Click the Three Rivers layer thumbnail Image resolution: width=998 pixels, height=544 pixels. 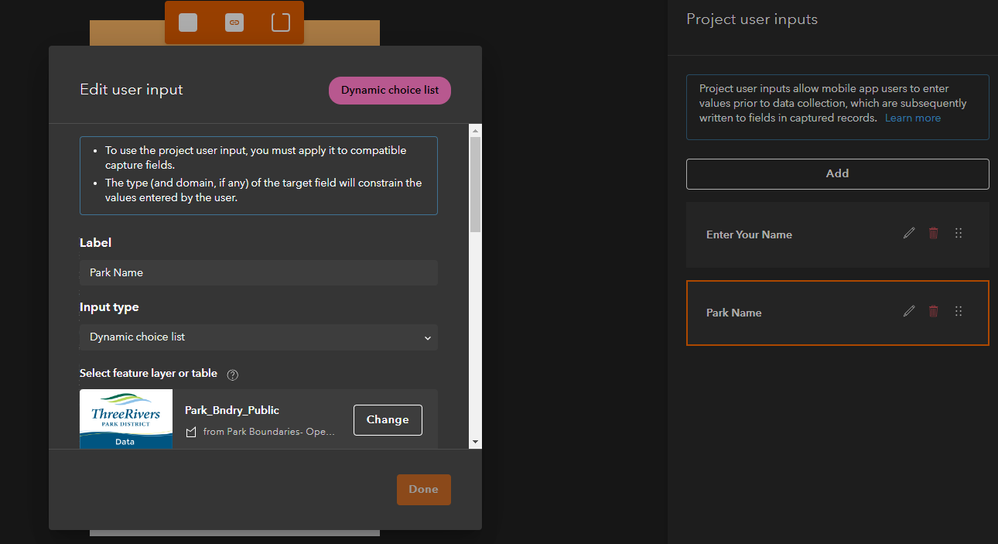pos(126,419)
